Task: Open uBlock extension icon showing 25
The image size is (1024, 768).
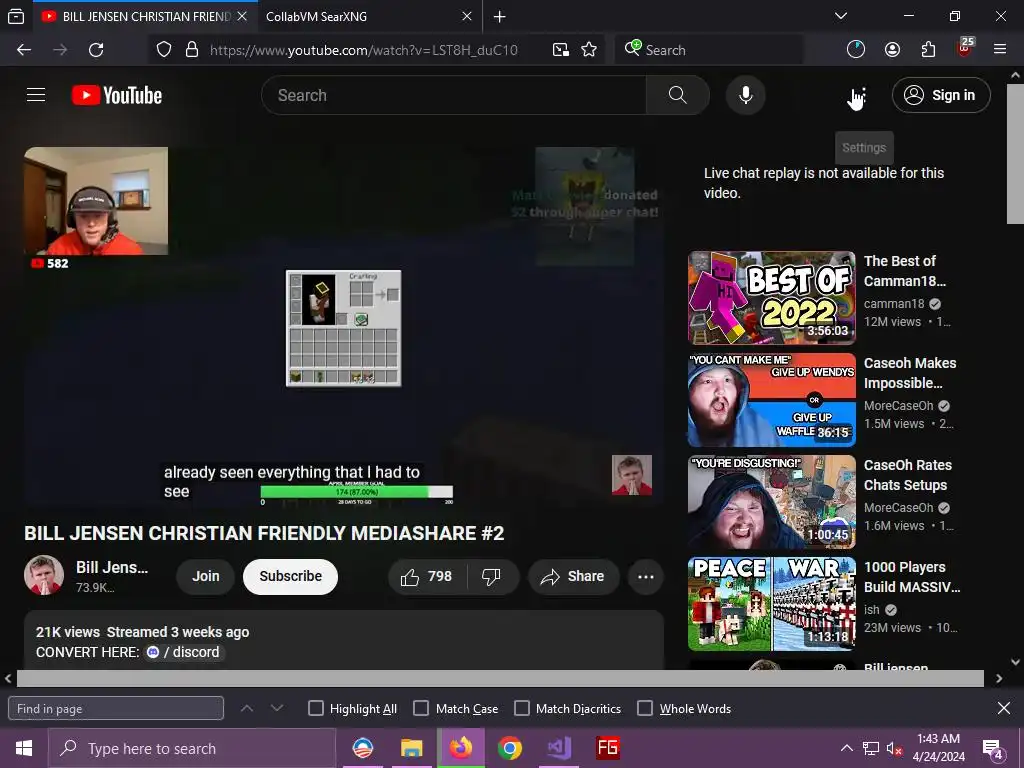Action: (x=965, y=48)
